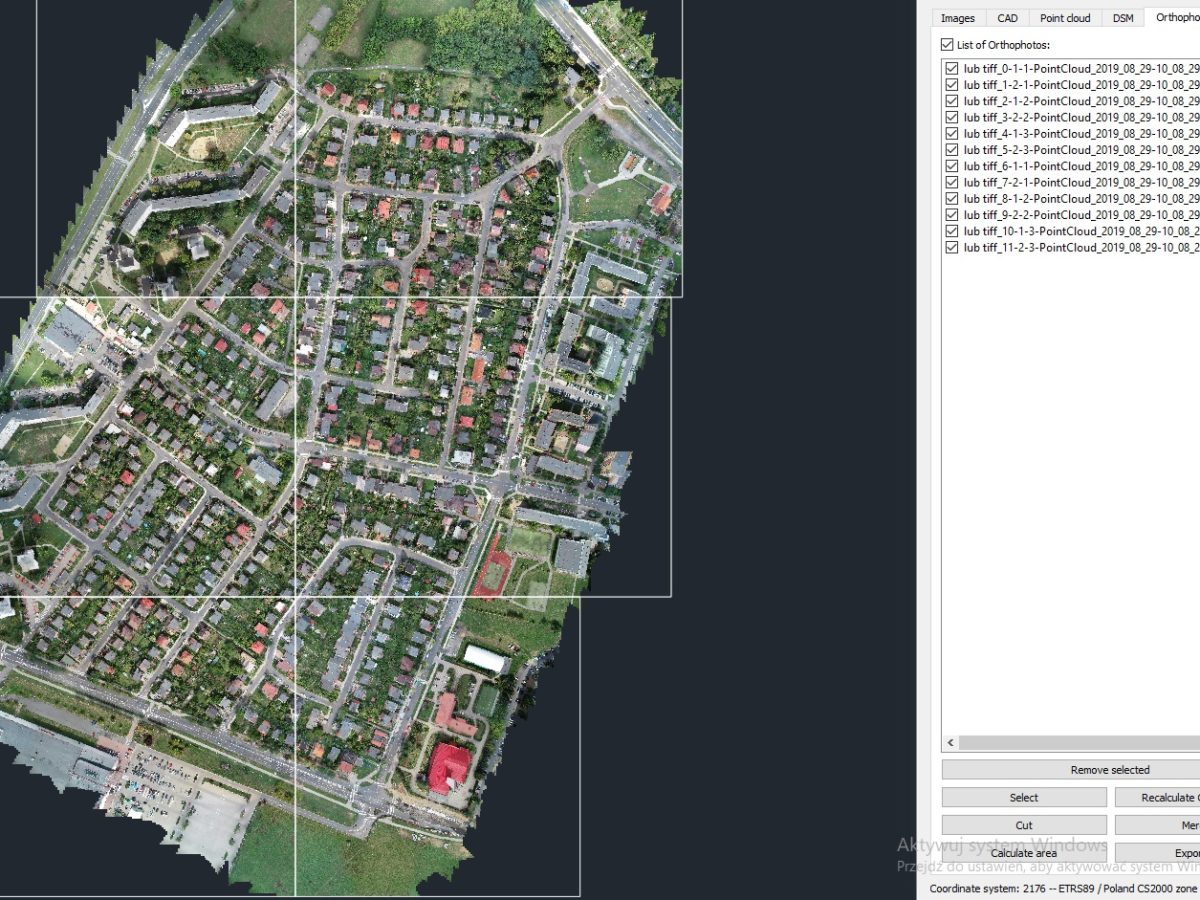Viewport: 1200px width, 900px height.
Task: Click the Select button
Action: pos(1024,798)
